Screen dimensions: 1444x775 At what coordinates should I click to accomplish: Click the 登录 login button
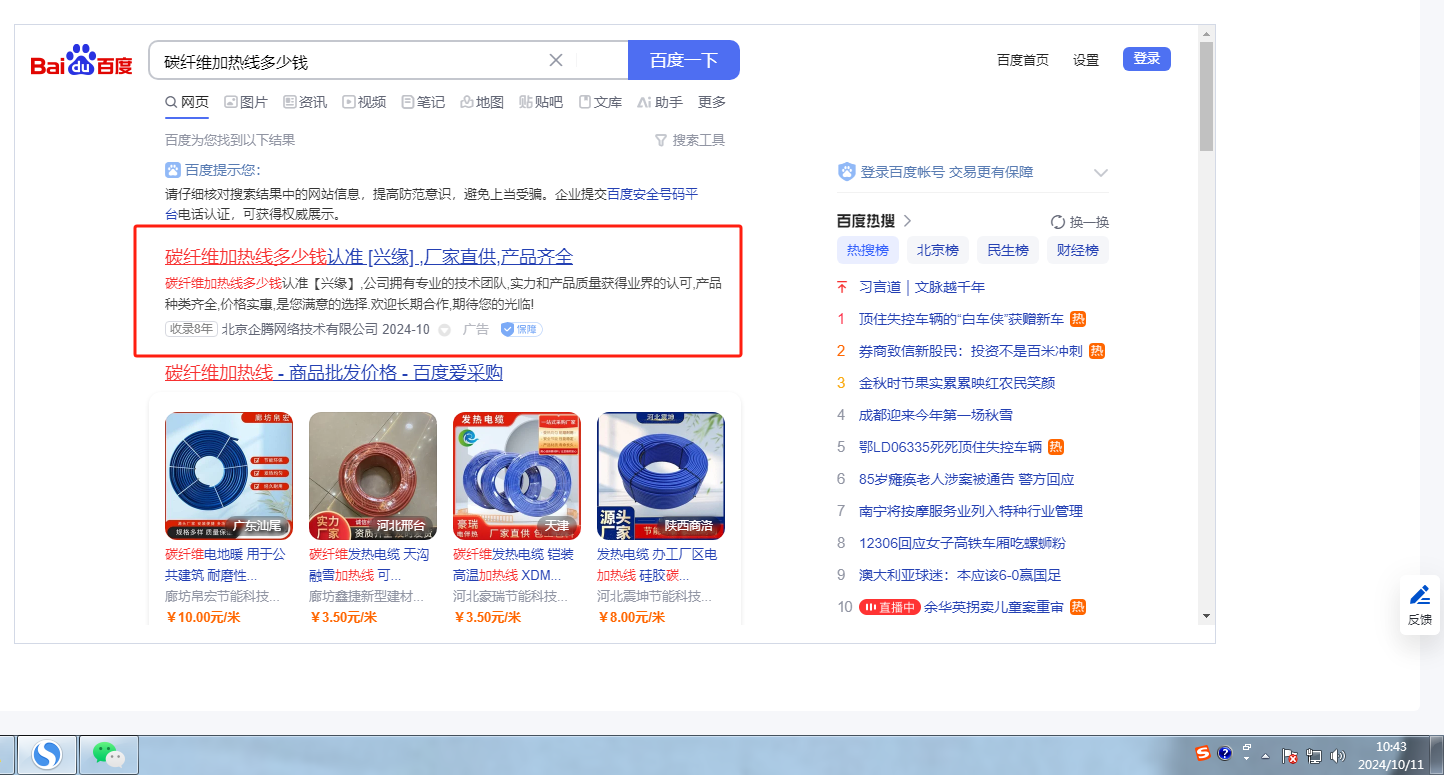coord(1147,59)
